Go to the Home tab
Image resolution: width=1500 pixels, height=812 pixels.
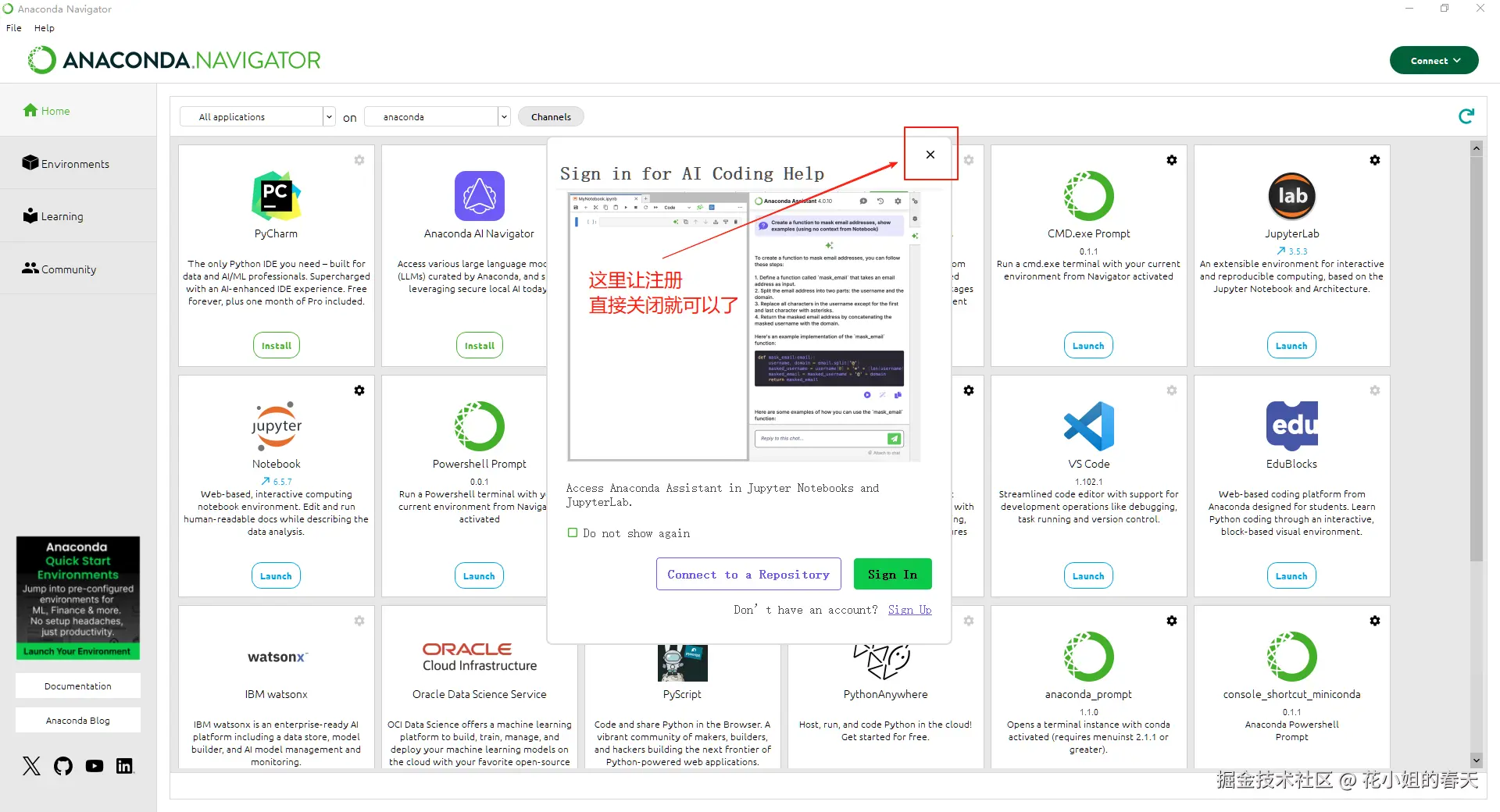point(78,111)
